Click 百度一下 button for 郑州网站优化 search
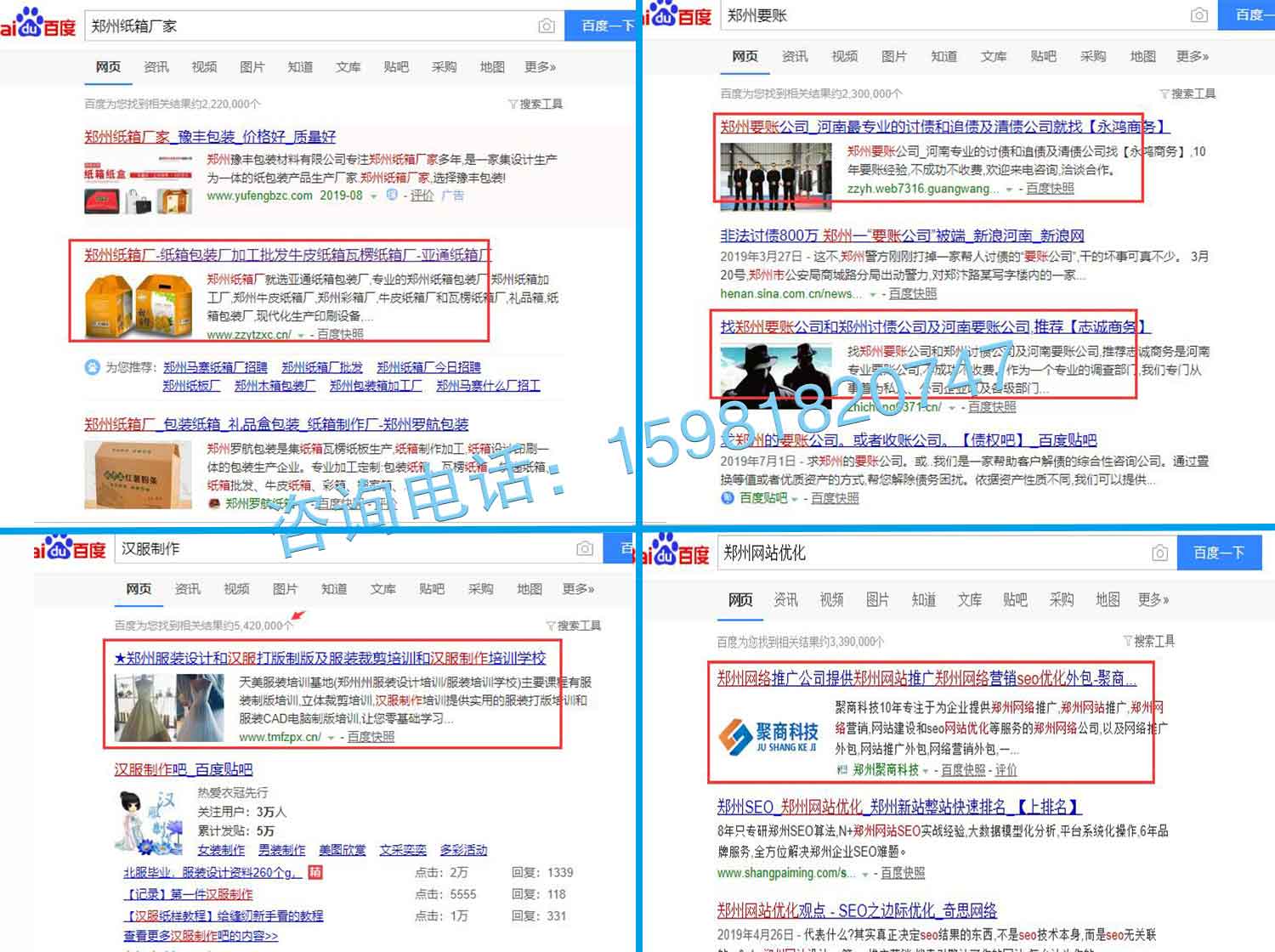Image resolution: width=1275 pixels, height=952 pixels. (1218, 553)
